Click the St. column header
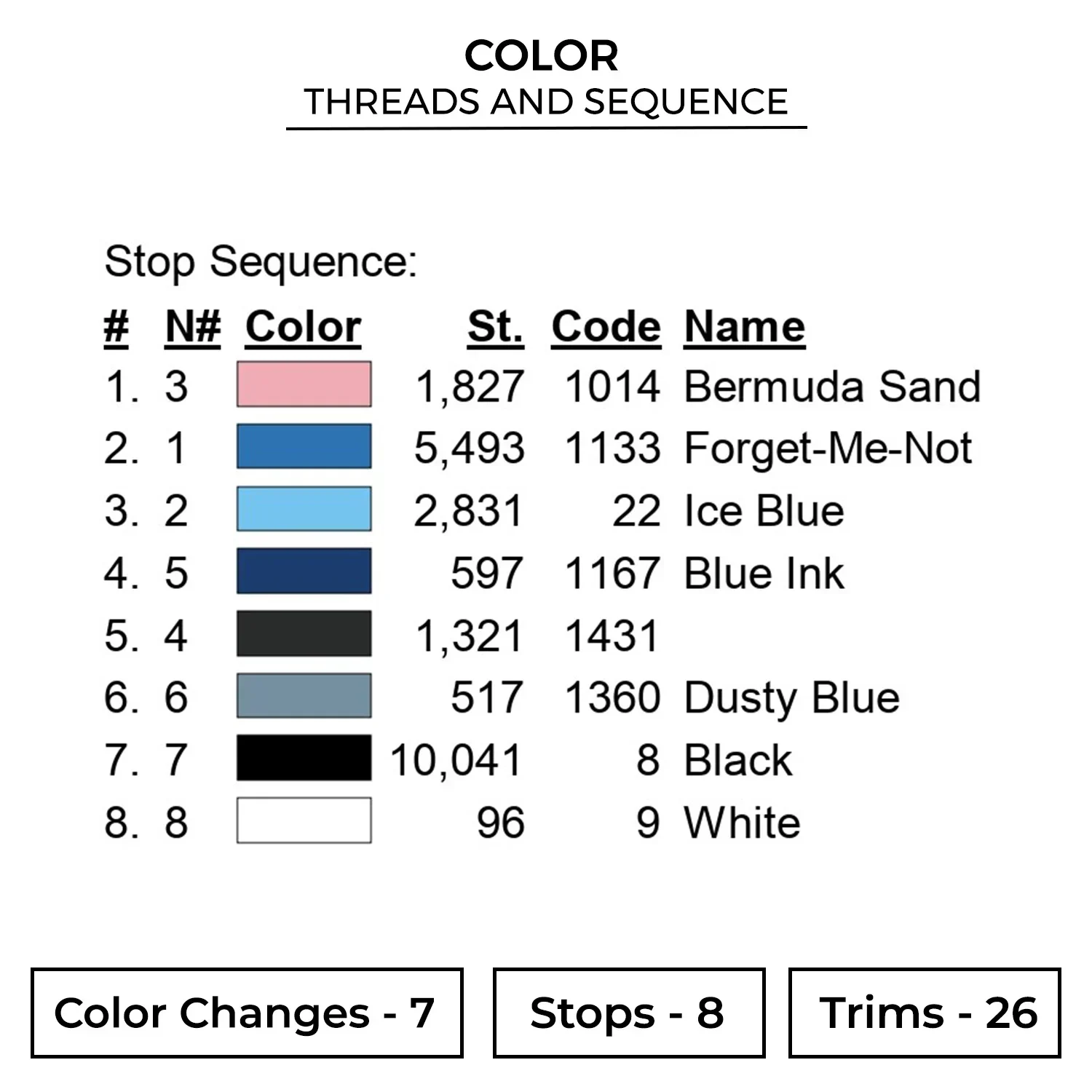Image resolution: width=1092 pixels, height=1092 pixels. pyautogui.click(x=495, y=327)
